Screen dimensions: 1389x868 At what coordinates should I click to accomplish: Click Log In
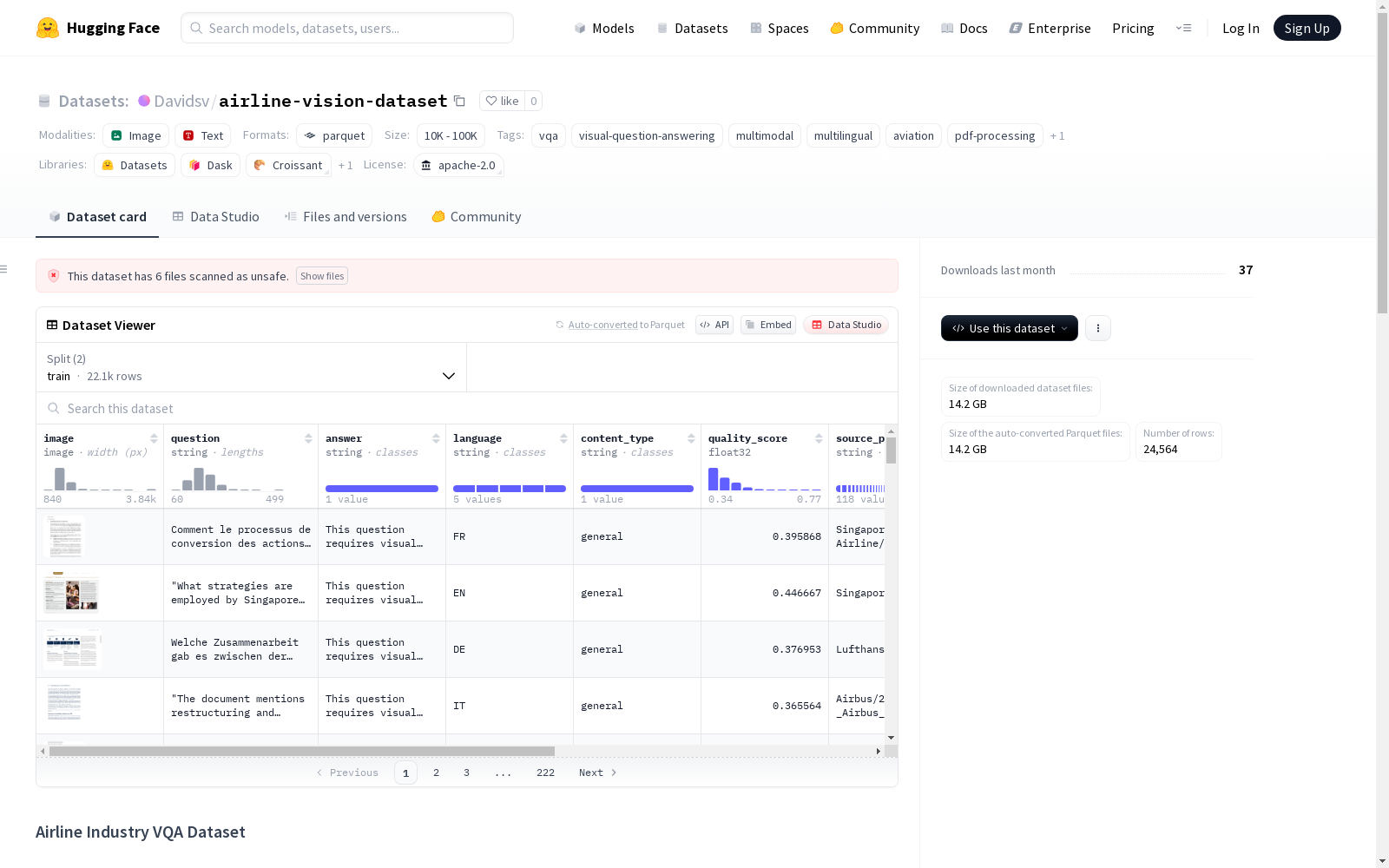click(x=1241, y=28)
